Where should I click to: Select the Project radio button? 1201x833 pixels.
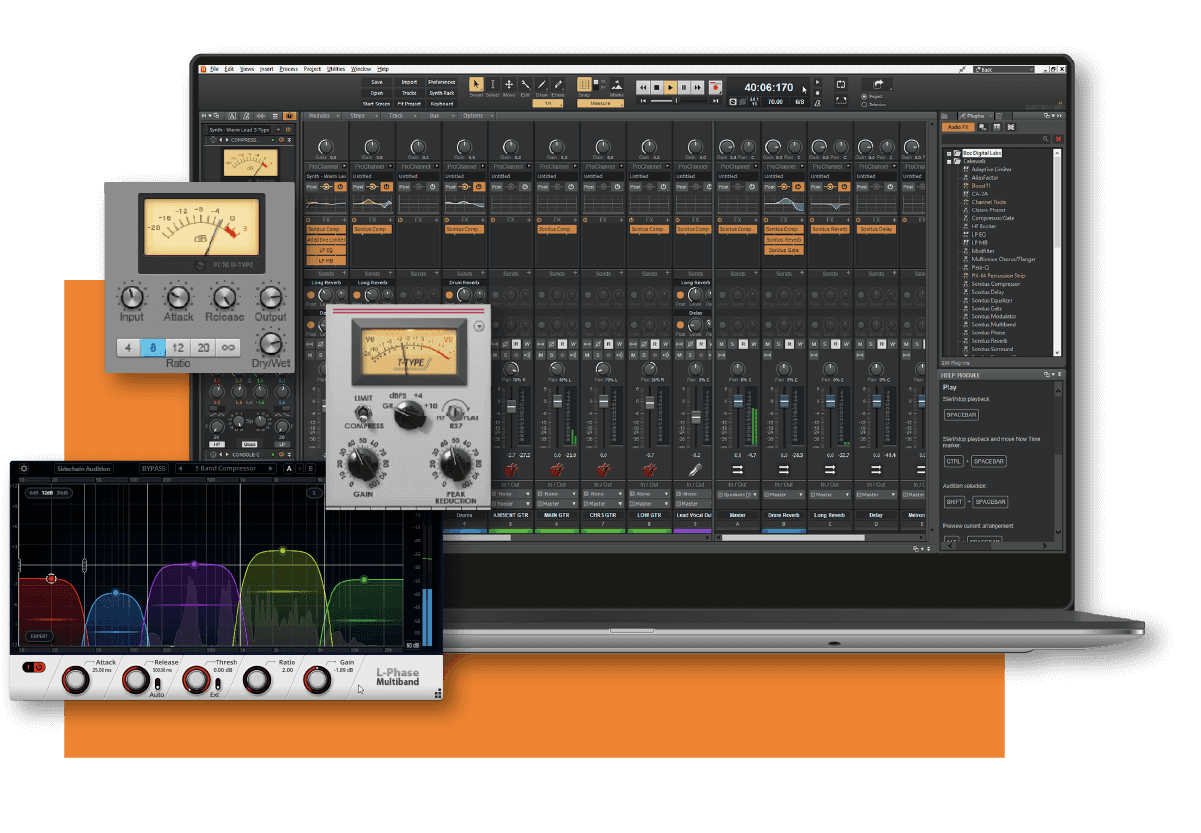tap(863, 96)
